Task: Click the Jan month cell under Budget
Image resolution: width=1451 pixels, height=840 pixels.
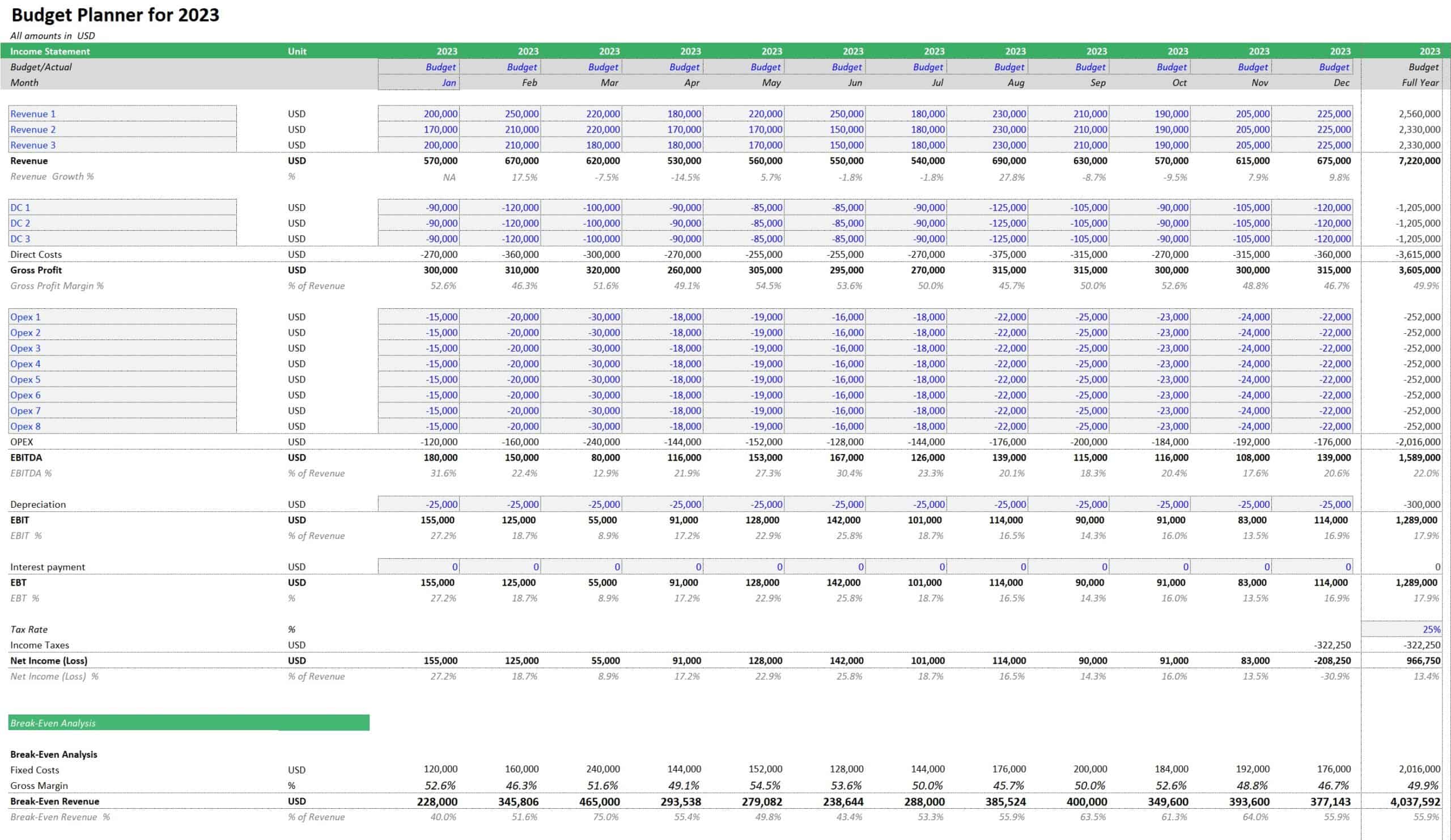Action: click(419, 82)
